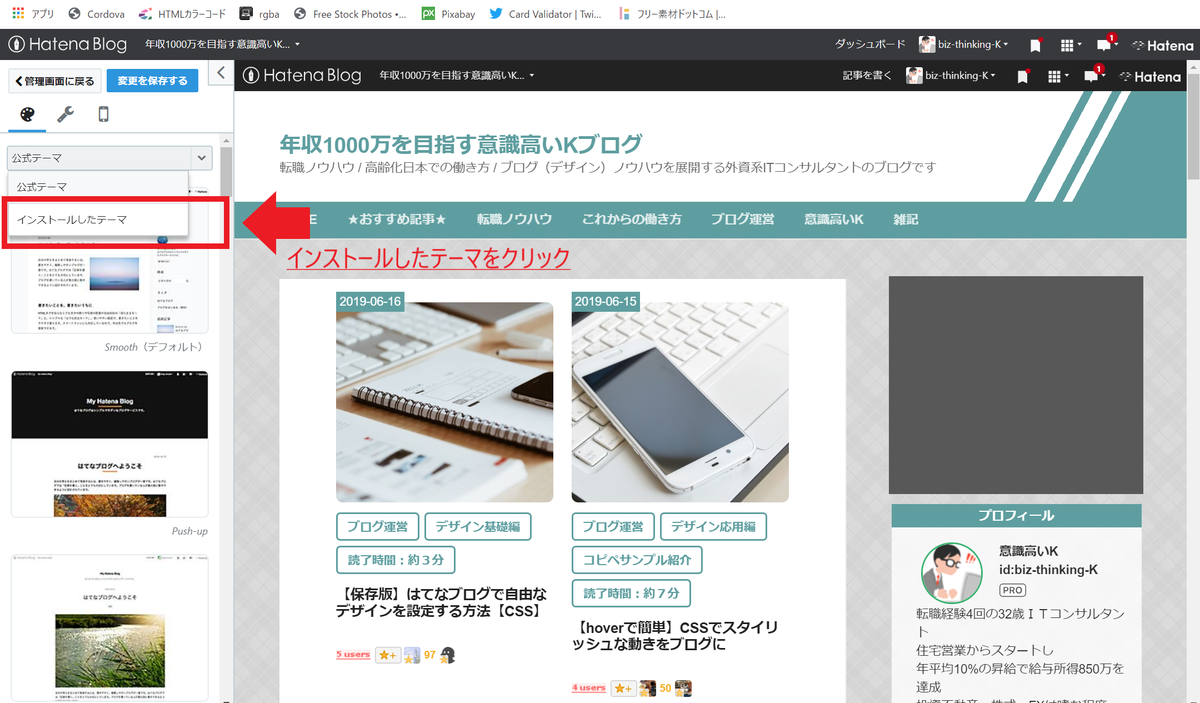
Task: Open the Pixabay bookmark
Action: point(448,14)
